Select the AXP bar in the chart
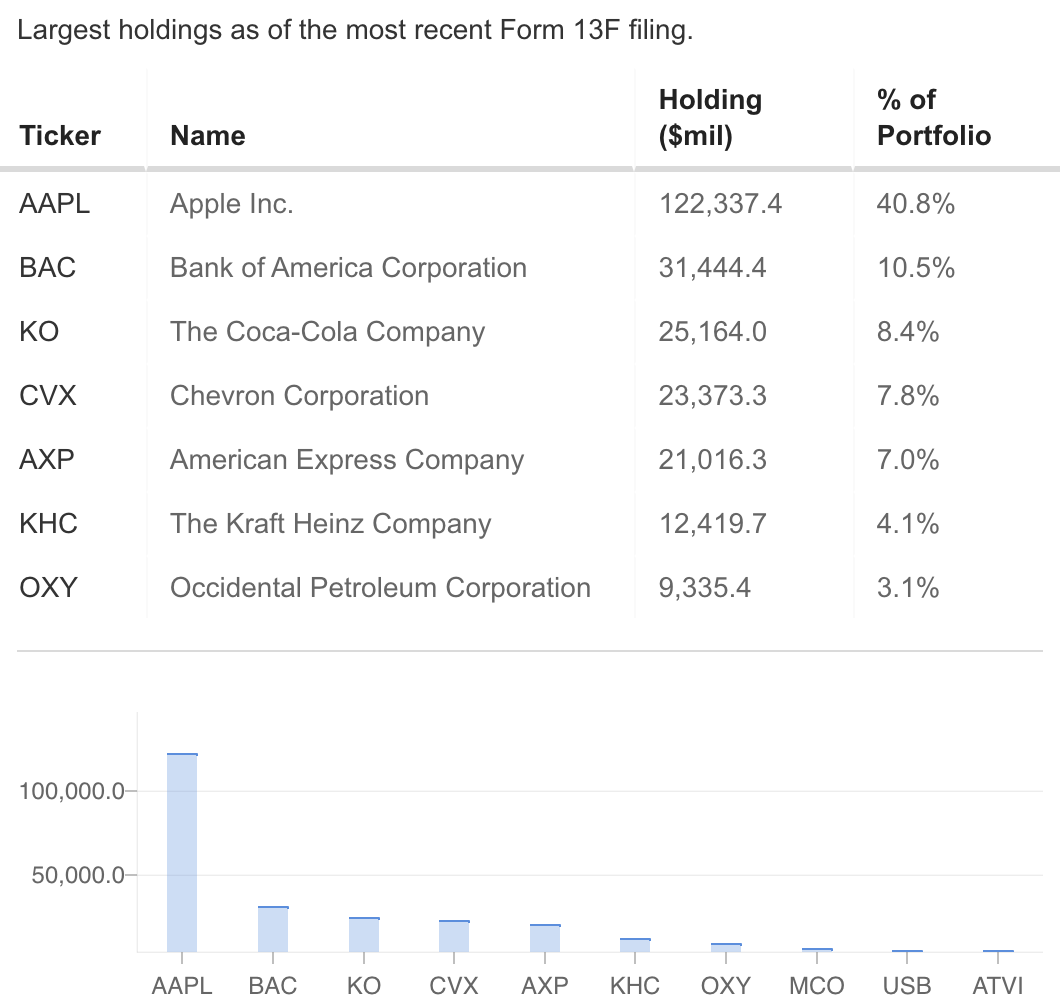Screen dimensions: 1060x1003 point(545,938)
